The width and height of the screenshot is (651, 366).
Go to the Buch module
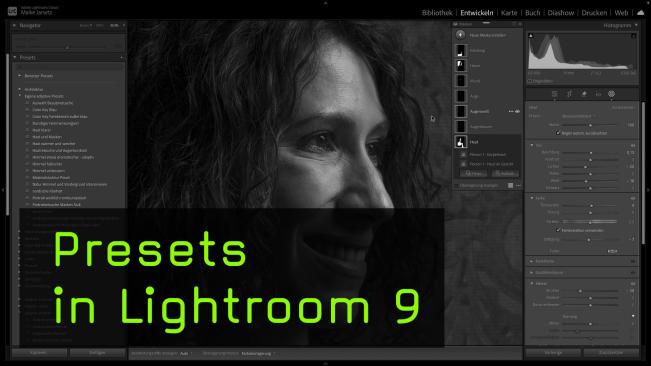click(x=533, y=13)
